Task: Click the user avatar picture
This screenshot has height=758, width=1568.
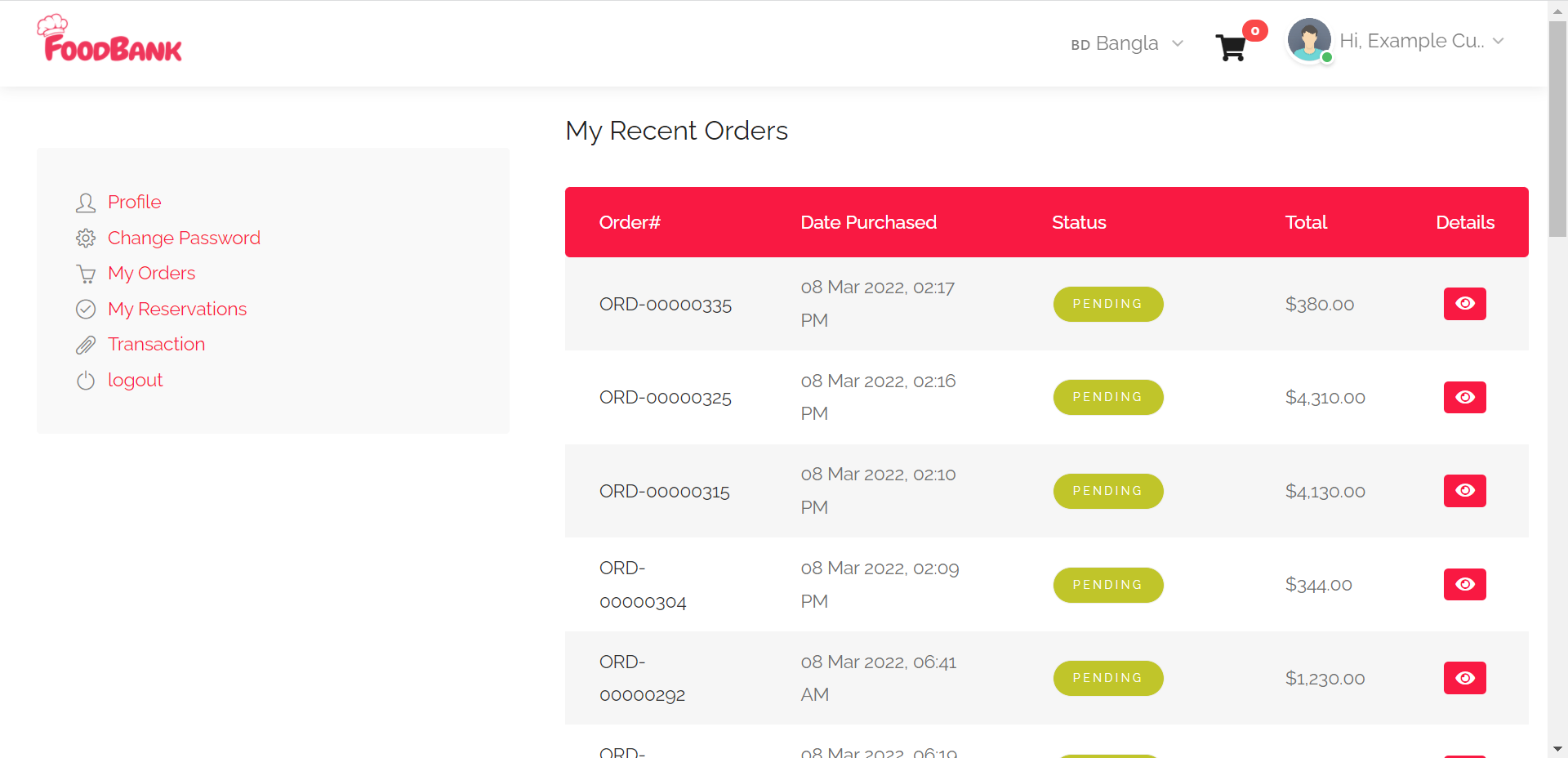Action: tap(1309, 40)
